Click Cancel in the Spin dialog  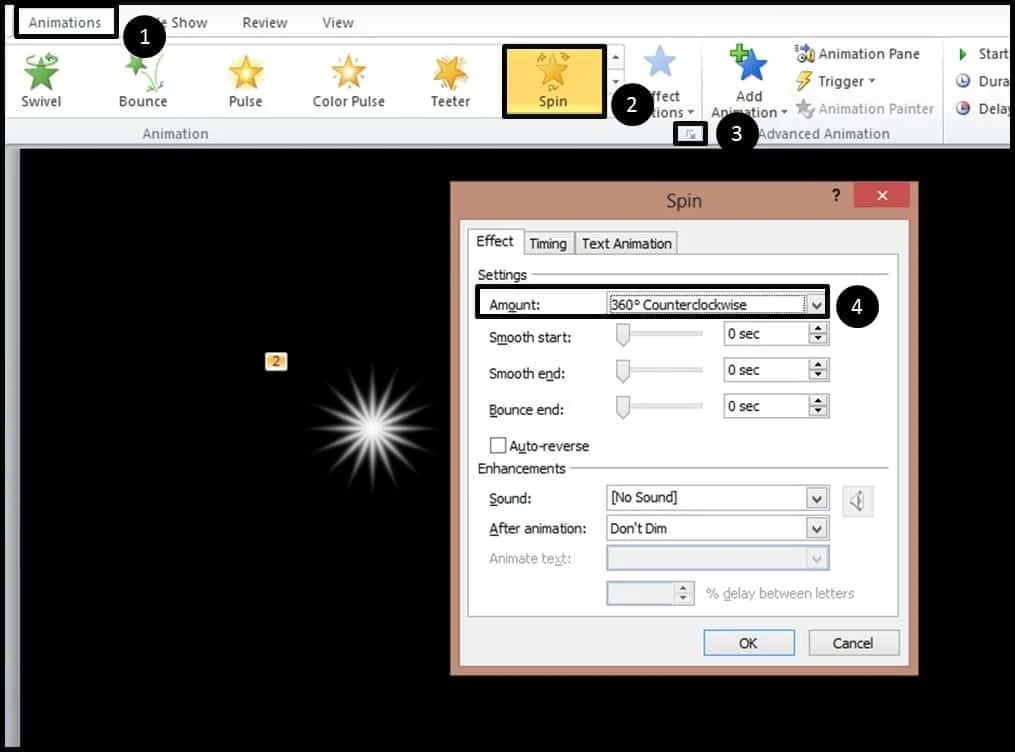coord(853,643)
